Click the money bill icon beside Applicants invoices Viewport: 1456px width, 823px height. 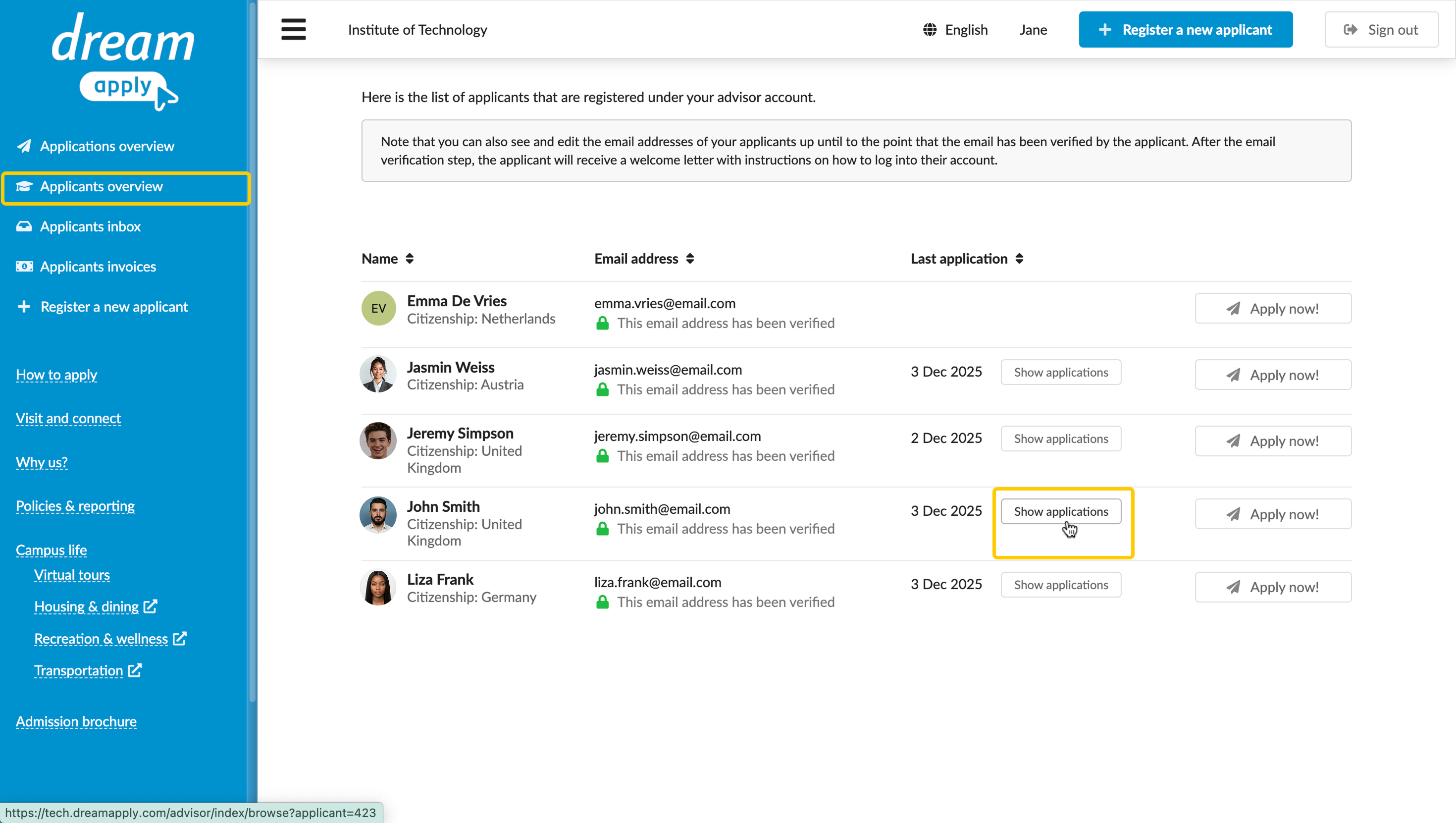coord(24,267)
